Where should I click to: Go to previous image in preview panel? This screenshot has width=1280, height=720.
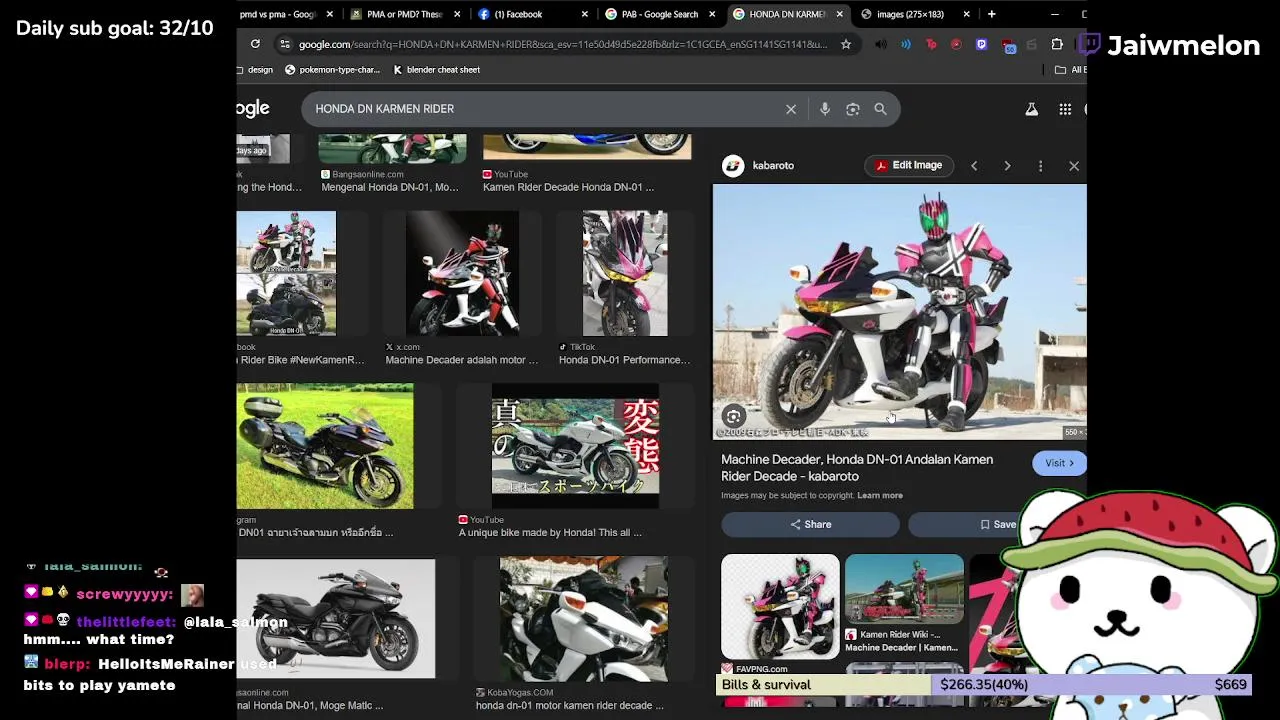974,166
